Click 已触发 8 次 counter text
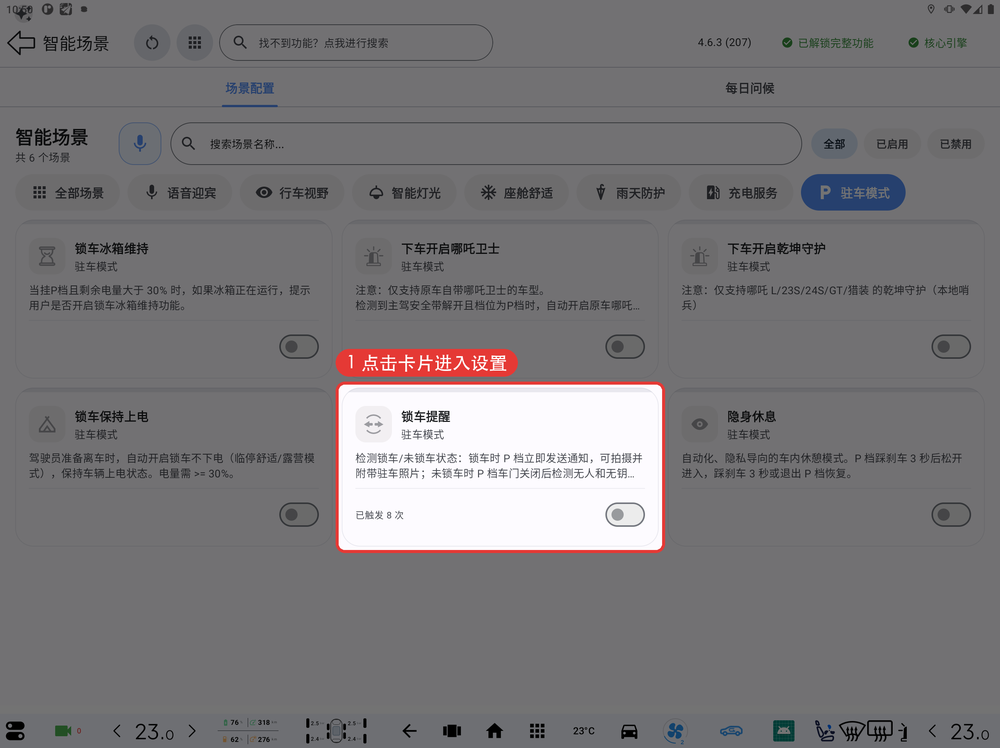 coord(379,515)
